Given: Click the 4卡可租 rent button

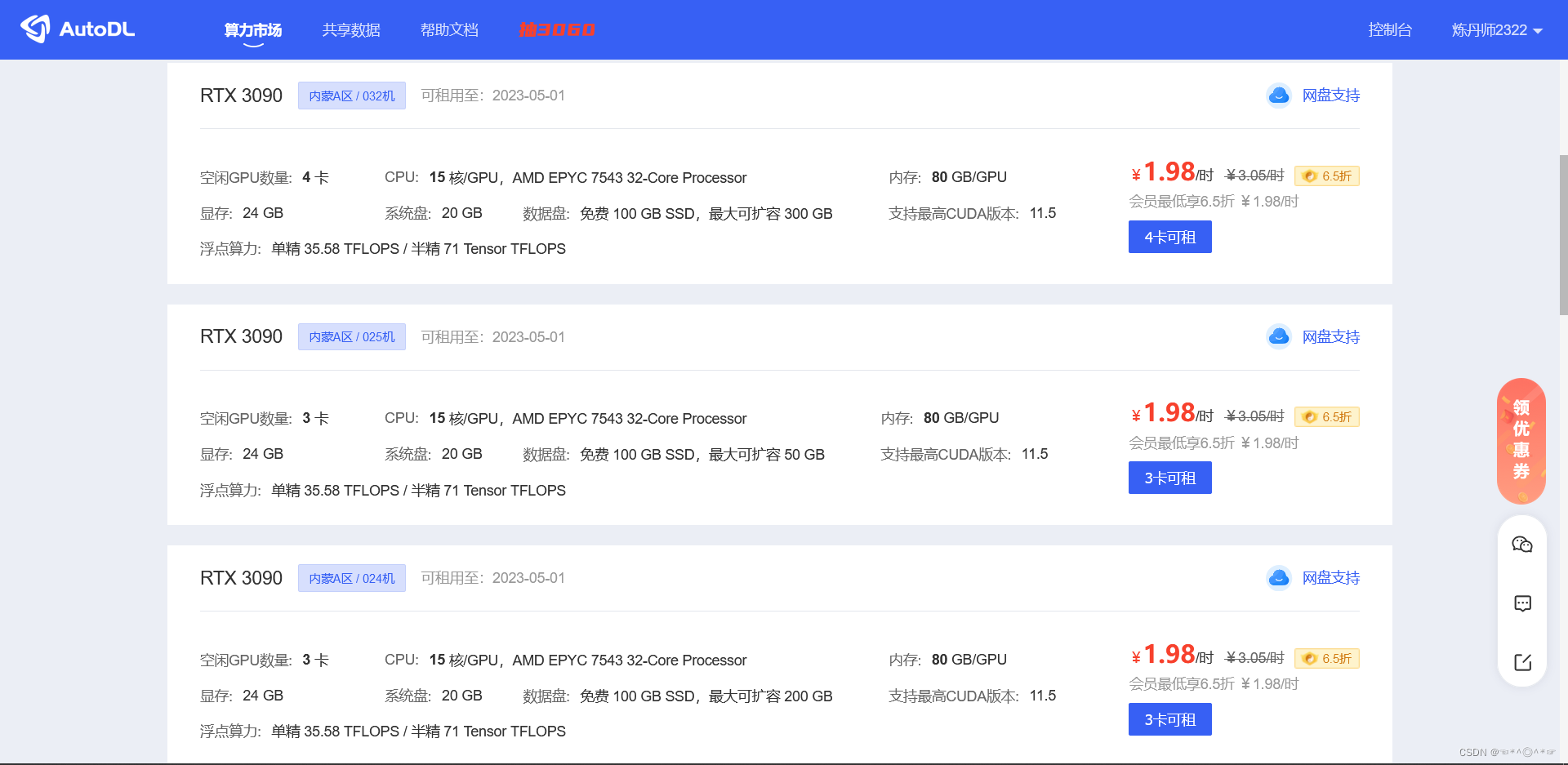Looking at the screenshot, I should pyautogui.click(x=1170, y=237).
